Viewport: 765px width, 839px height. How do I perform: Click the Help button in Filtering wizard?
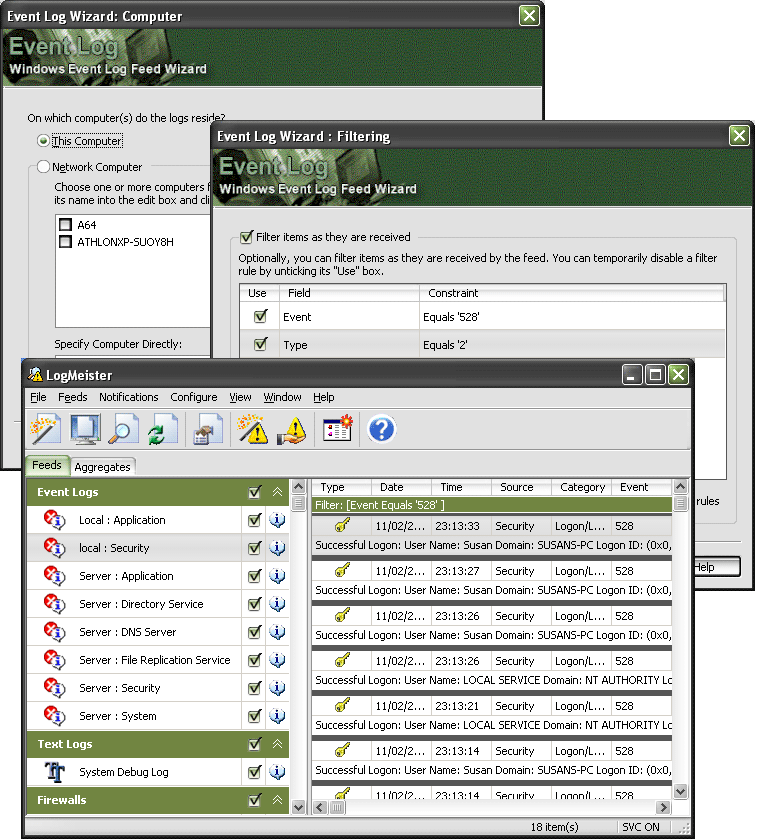pyautogui.click(x=717, y=567)
